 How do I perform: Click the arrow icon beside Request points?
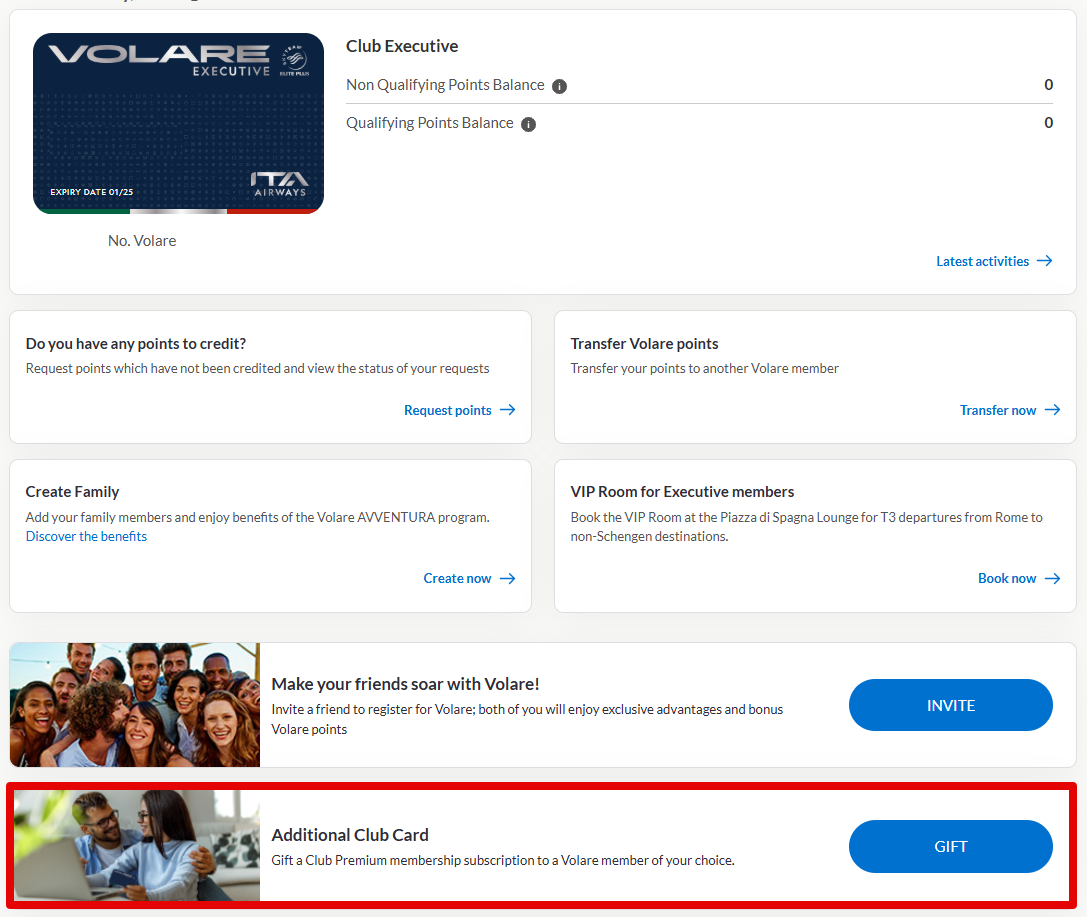tap(507, 410)
